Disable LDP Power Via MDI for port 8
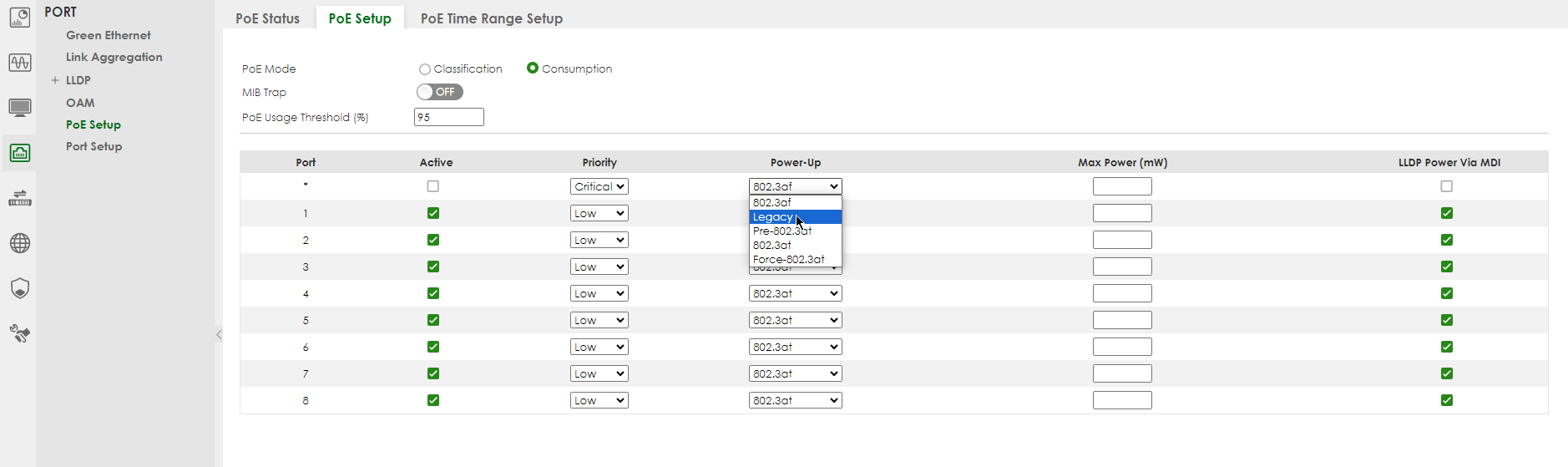 1446,400
